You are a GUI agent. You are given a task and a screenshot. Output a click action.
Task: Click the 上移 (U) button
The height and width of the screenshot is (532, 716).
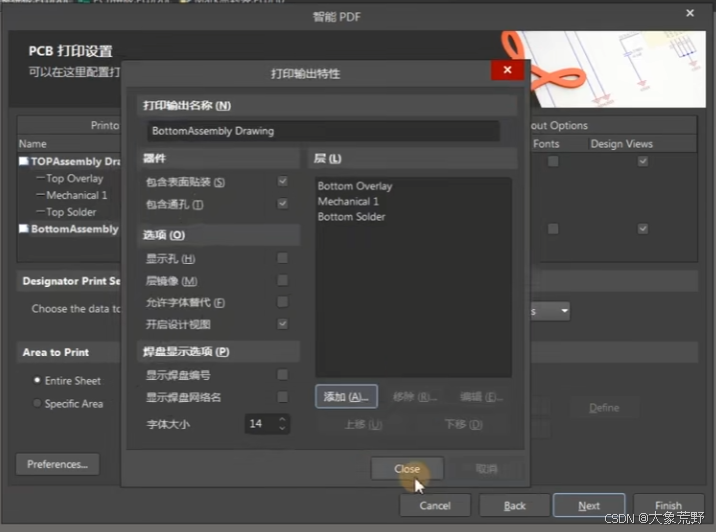363,425
